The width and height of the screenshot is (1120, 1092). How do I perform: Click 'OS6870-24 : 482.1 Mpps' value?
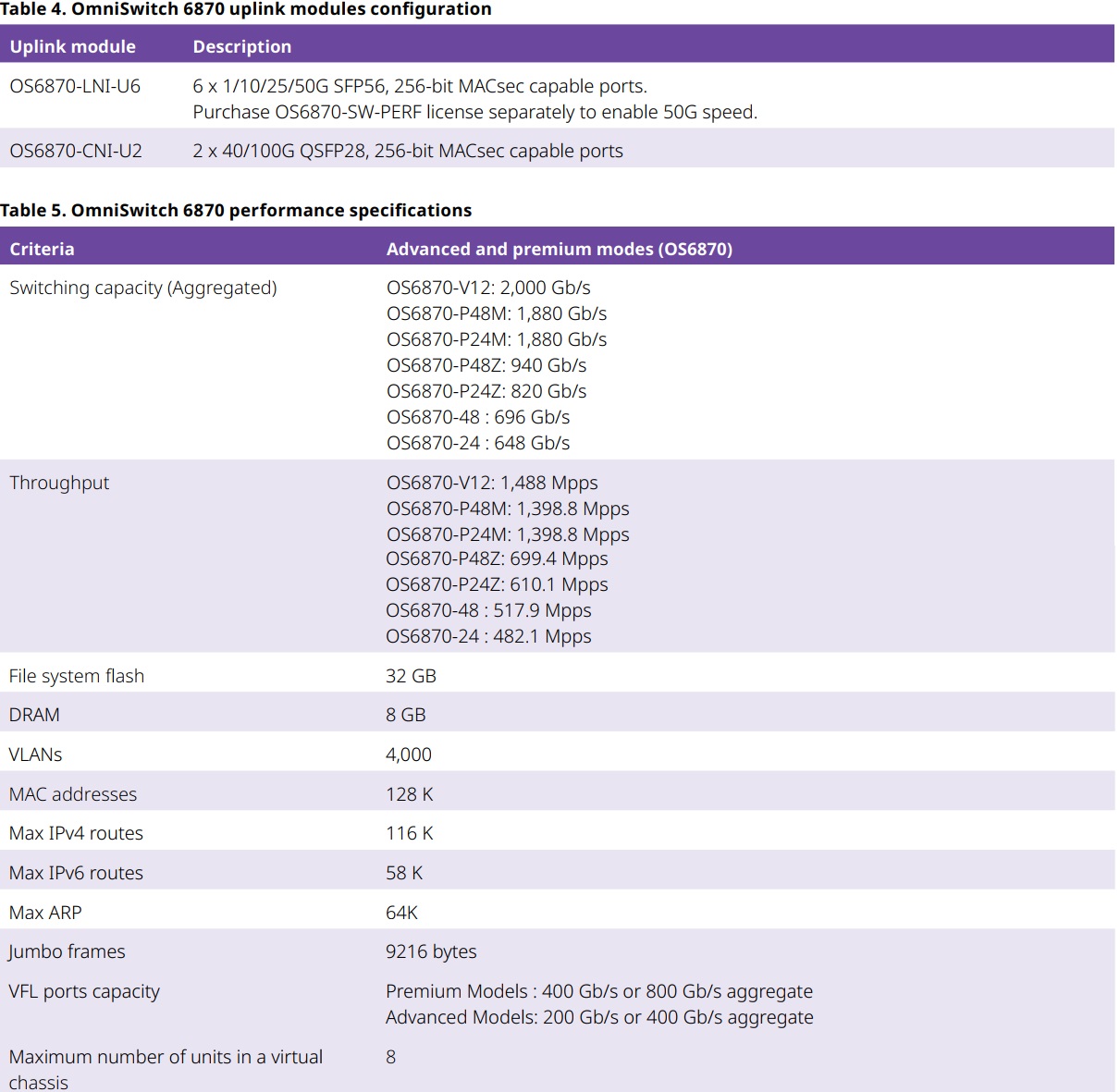[488, 636]
